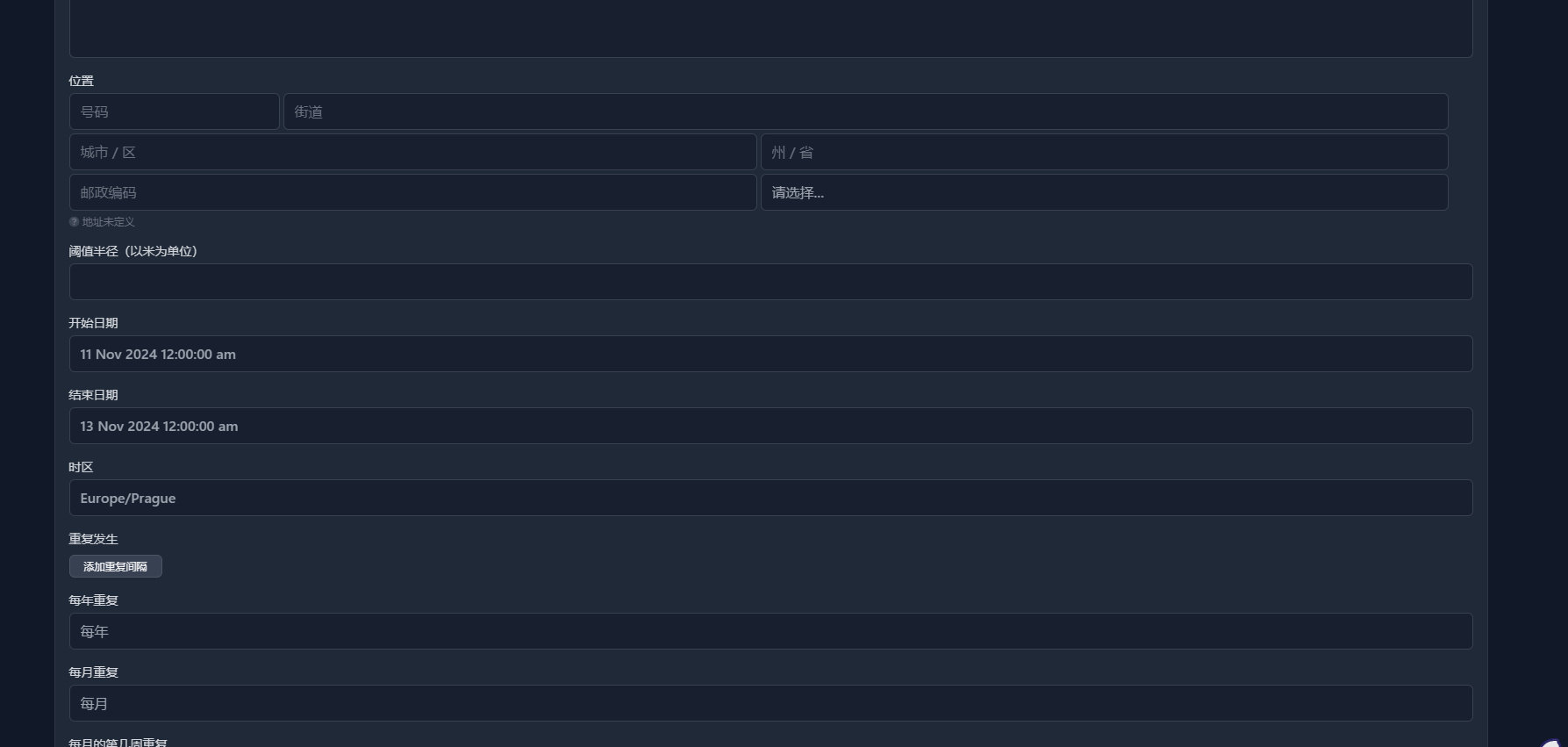Image resolution: width=1568 pixels, height=747 pixels.
Task: Select the 城市 / 区 input box
Action: (x=412, y=152)
